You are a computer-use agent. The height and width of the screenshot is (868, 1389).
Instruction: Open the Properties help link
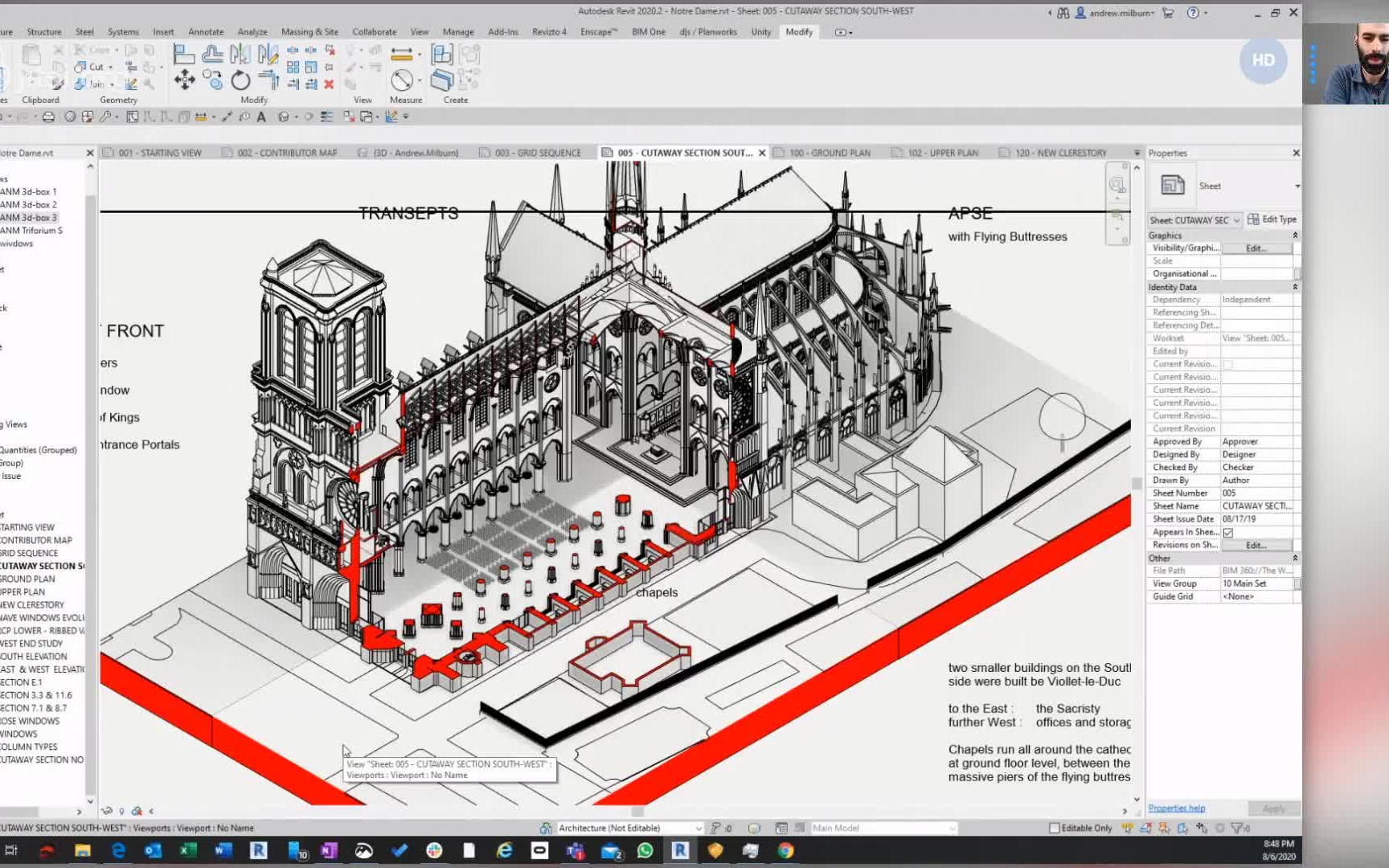tap(1176, 809)
